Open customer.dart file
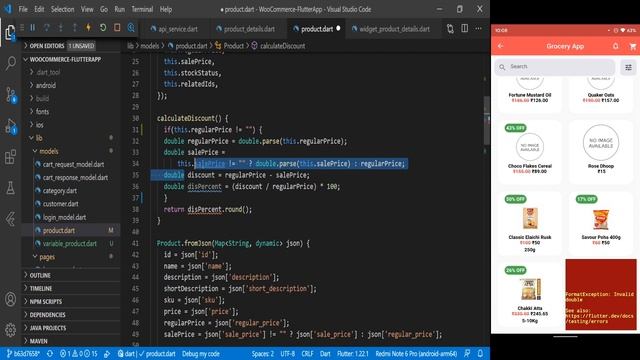The image size is (640, 360). (x=60, y=204)
